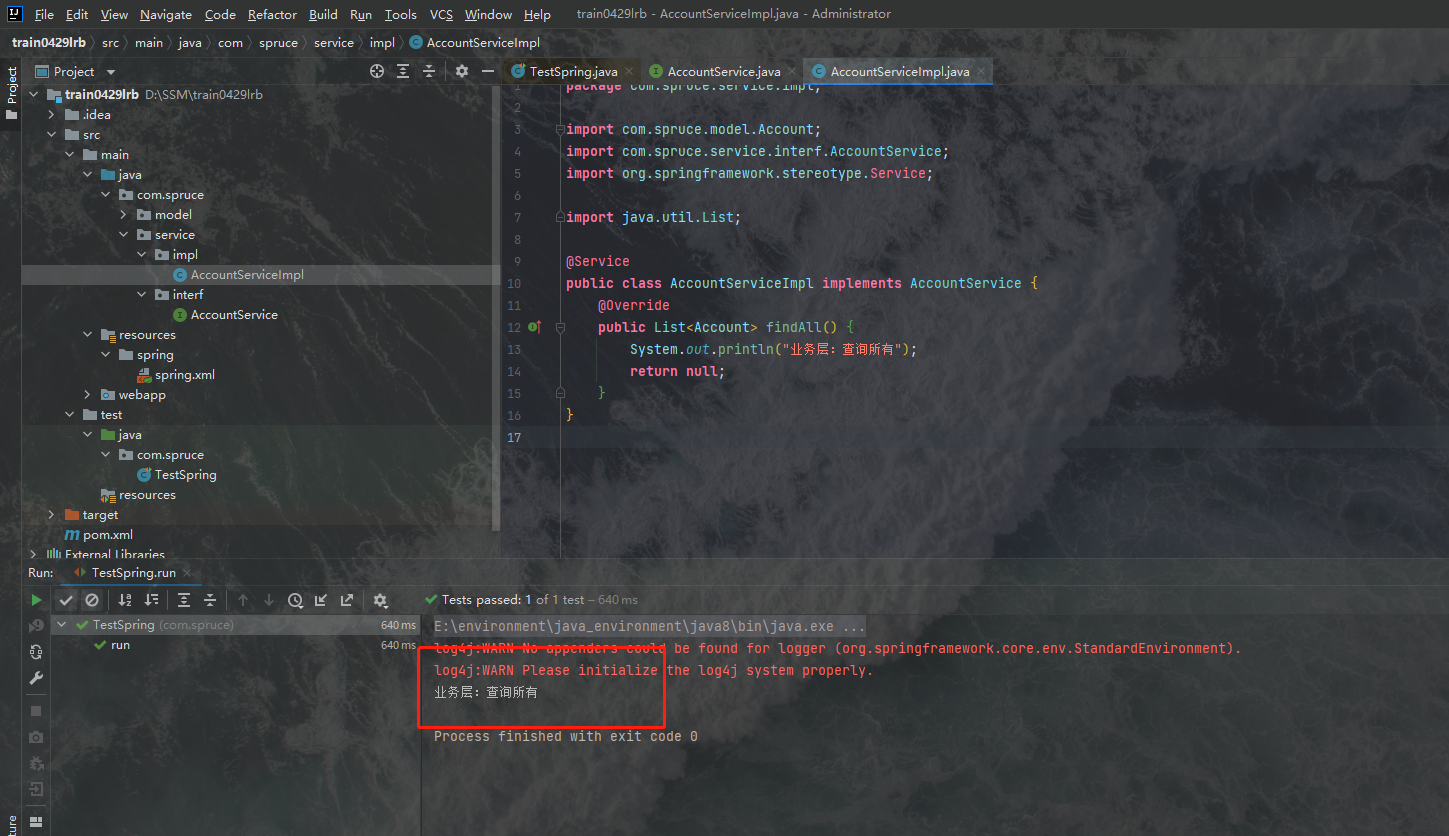Image resolution: width=1449 pixels, height=836 pixels.
Task: Select AccountService interface in project tree
Action: point(234,315)
